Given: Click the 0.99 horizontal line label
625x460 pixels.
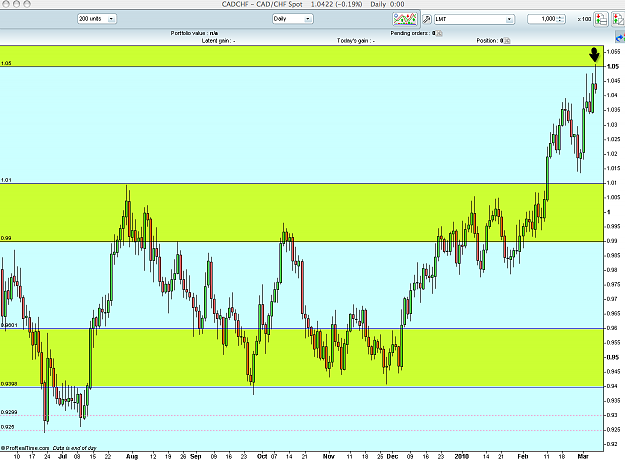Looking at the screenshot, I should click(6, 238).
